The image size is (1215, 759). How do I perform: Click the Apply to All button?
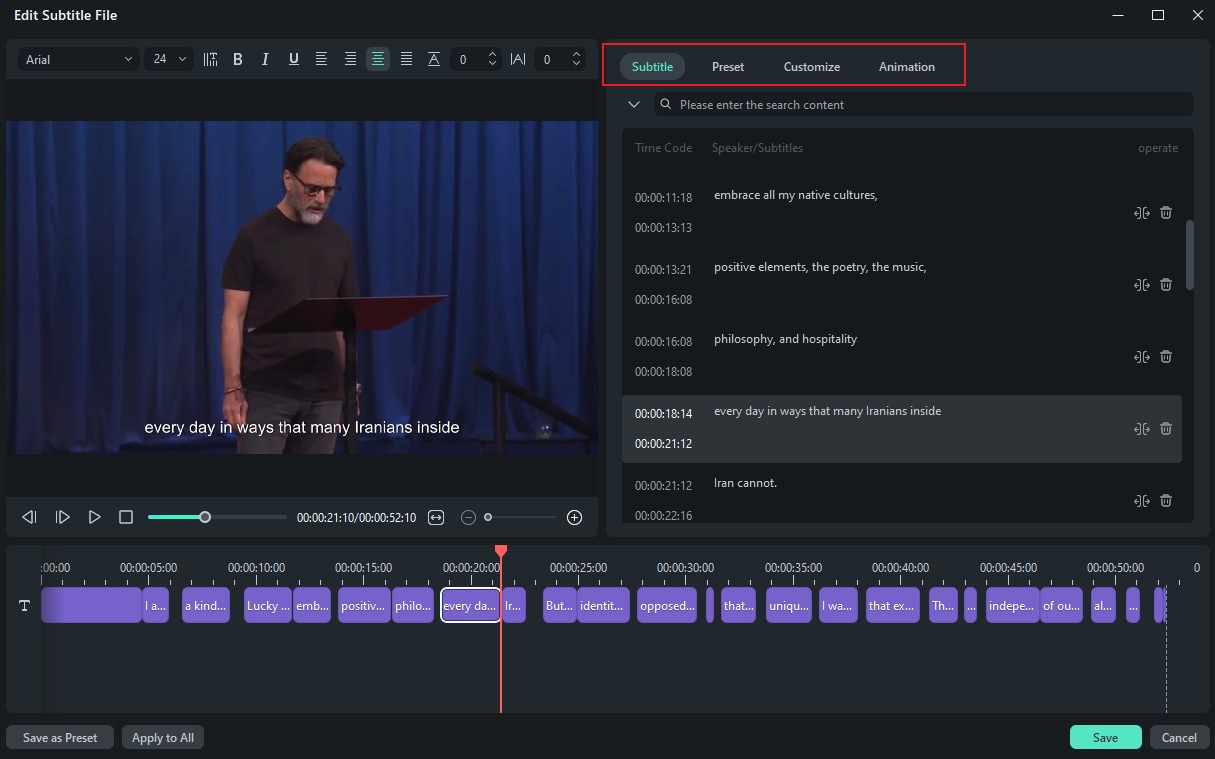tap(163, 738)
